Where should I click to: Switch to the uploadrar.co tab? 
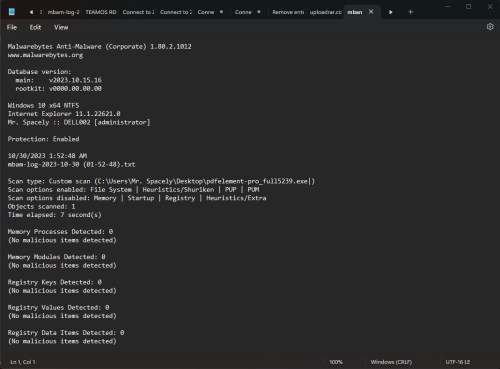pos(325,12)
